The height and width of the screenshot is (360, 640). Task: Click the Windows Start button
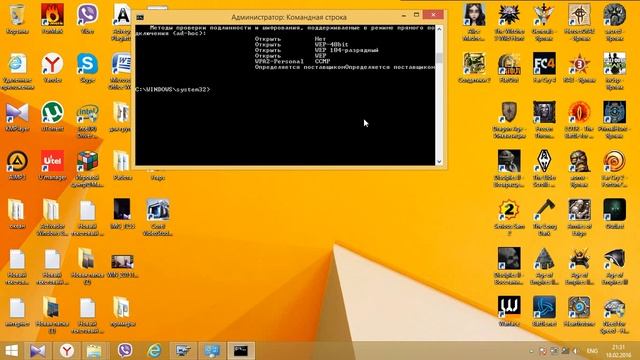(x=11, y=351)
